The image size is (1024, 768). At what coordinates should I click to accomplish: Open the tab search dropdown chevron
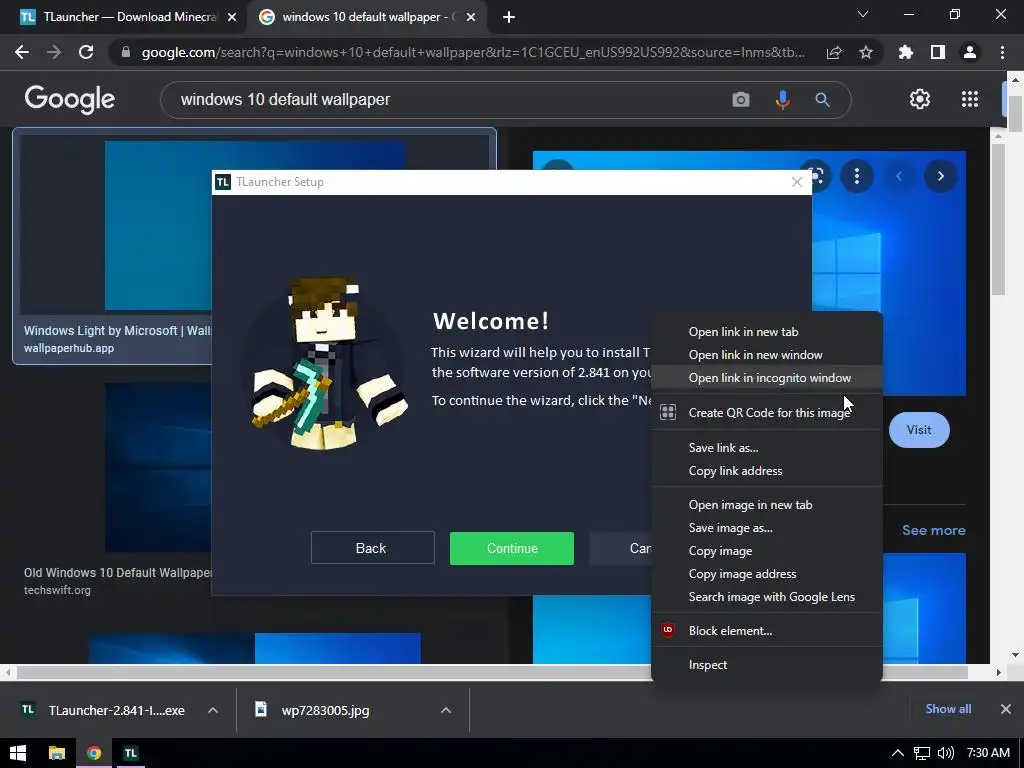click(863, 14)
